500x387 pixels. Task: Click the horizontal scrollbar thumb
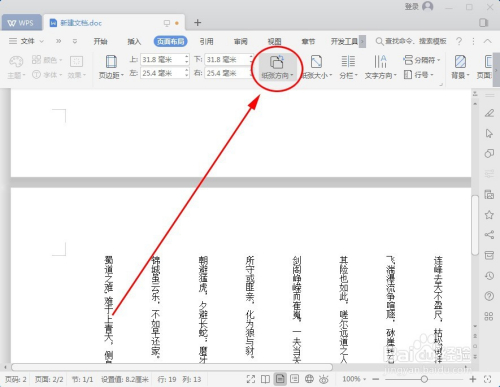pyautogui.click(x=172, y=367)
